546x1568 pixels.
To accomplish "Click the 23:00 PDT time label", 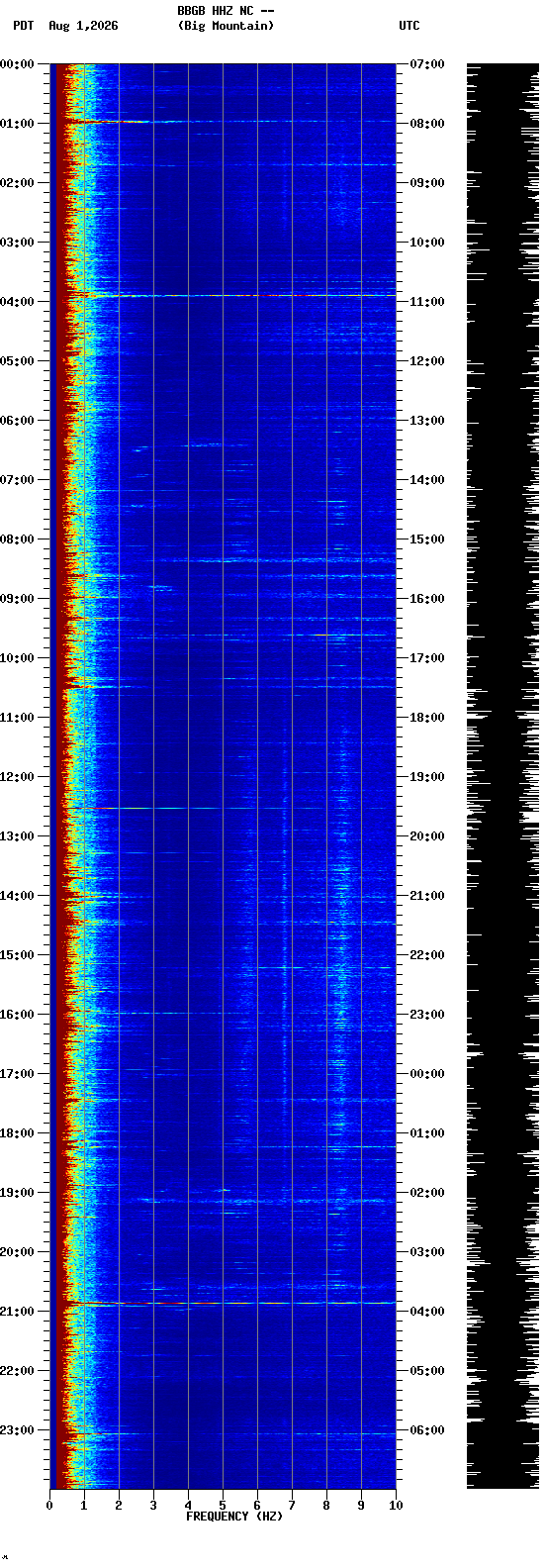I will [x=18, y=1430].
